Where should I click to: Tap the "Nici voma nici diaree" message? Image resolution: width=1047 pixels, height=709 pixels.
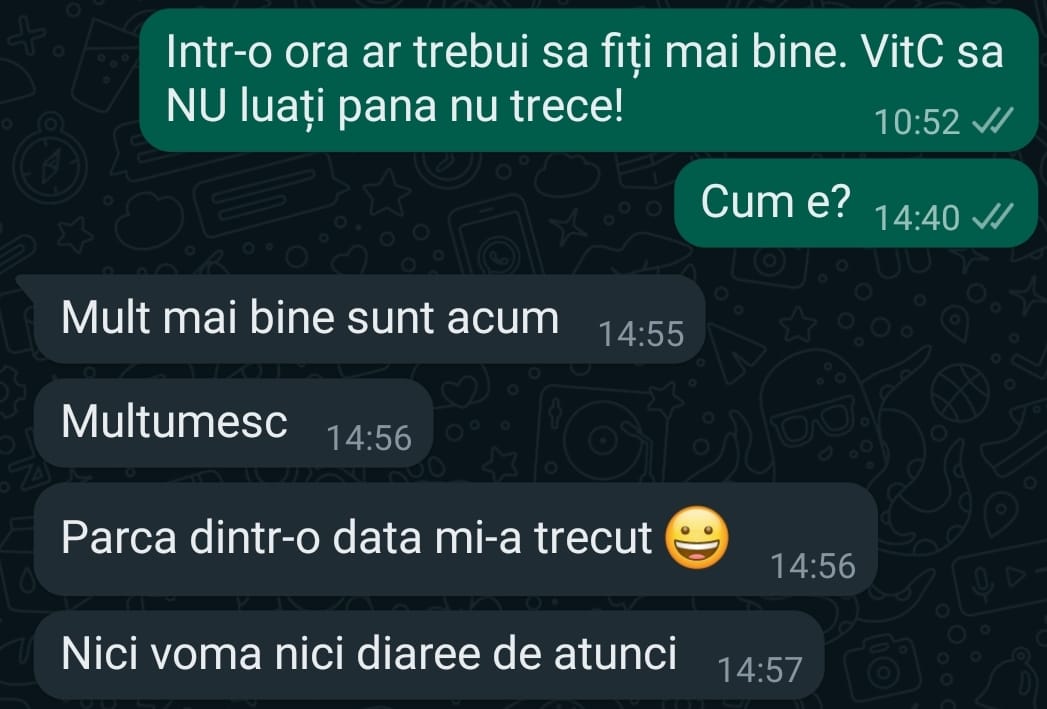coord(428,655)
